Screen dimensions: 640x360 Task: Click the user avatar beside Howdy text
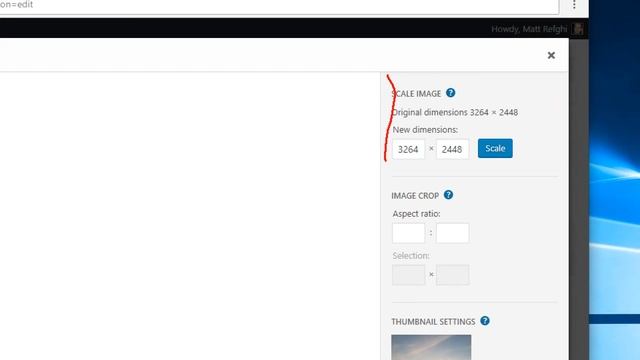(x=578, y=29)
